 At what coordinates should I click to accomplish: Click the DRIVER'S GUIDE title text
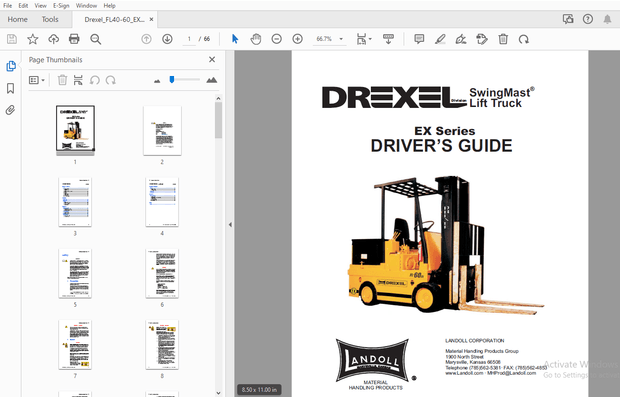point(441,146)
